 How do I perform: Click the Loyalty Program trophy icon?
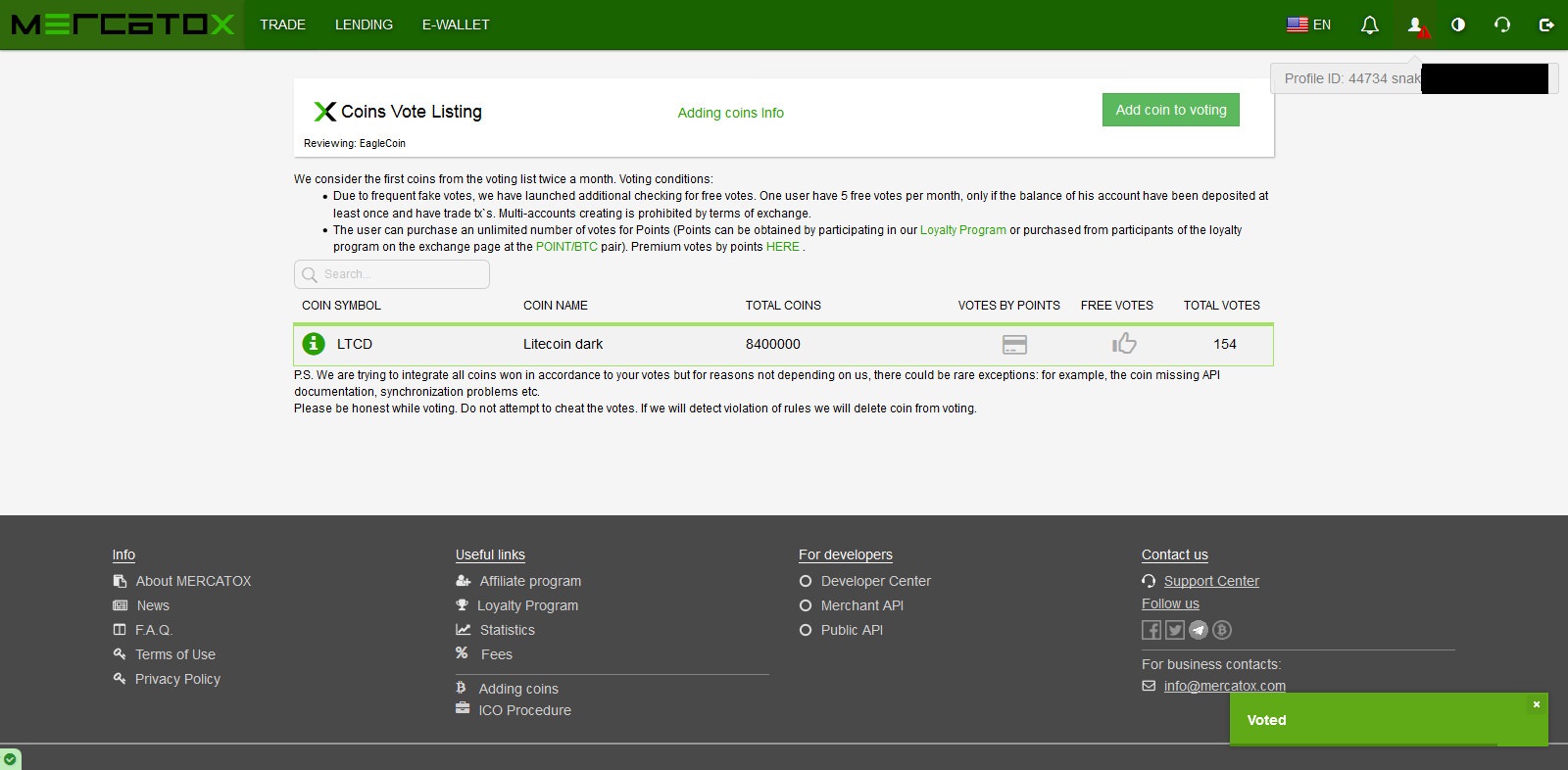click(463, 605)
